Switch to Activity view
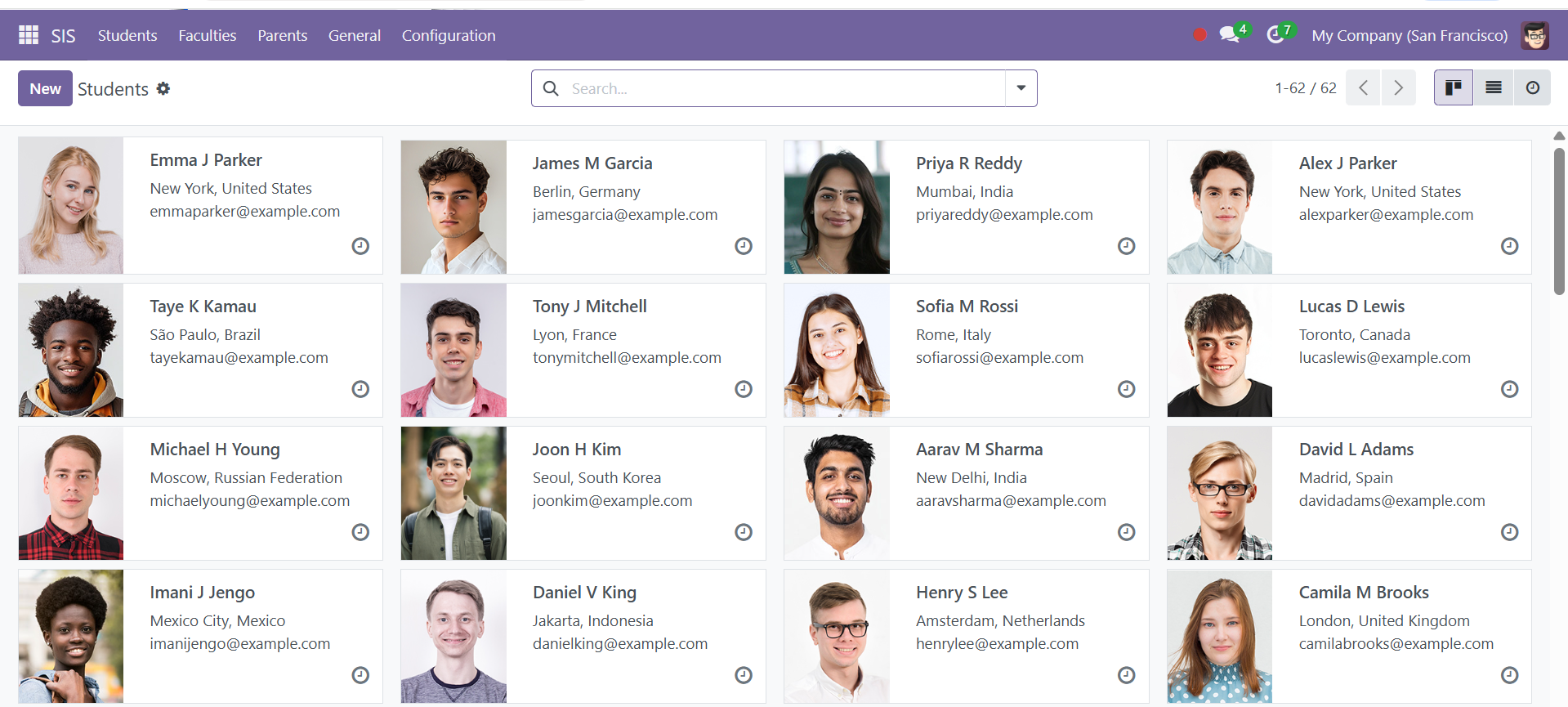Viewport: 1568px width, 707px height. point(1533,87)
